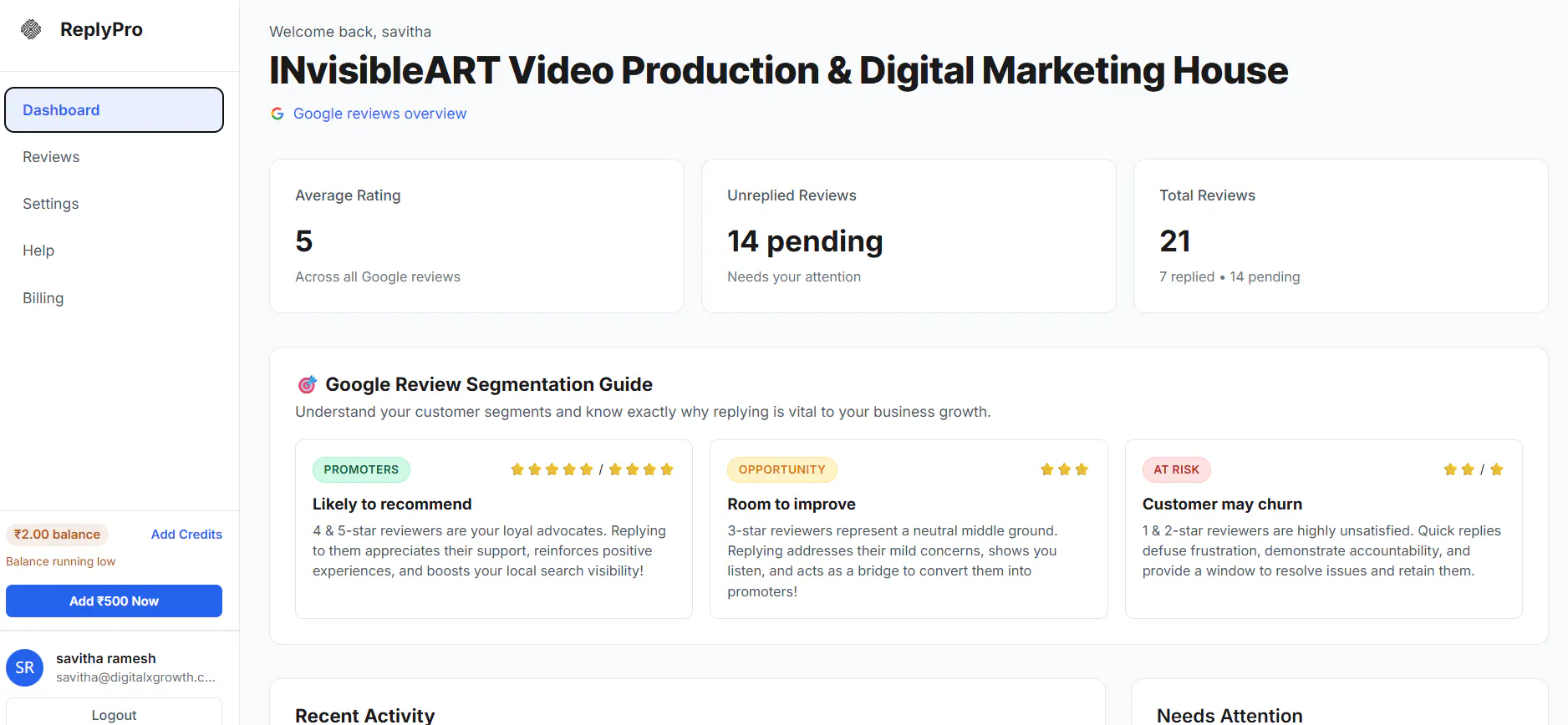Click the Add ₹500 Now button
Screen dimensions: 1568x725
click(x=114, y=601)
